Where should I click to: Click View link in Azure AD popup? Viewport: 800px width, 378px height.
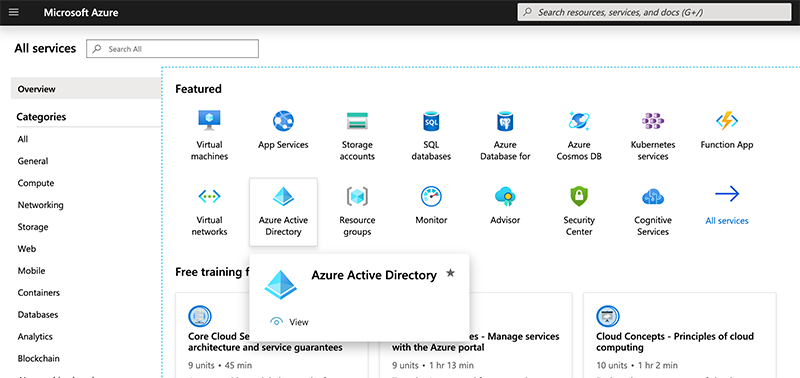[x=298, y=322]
